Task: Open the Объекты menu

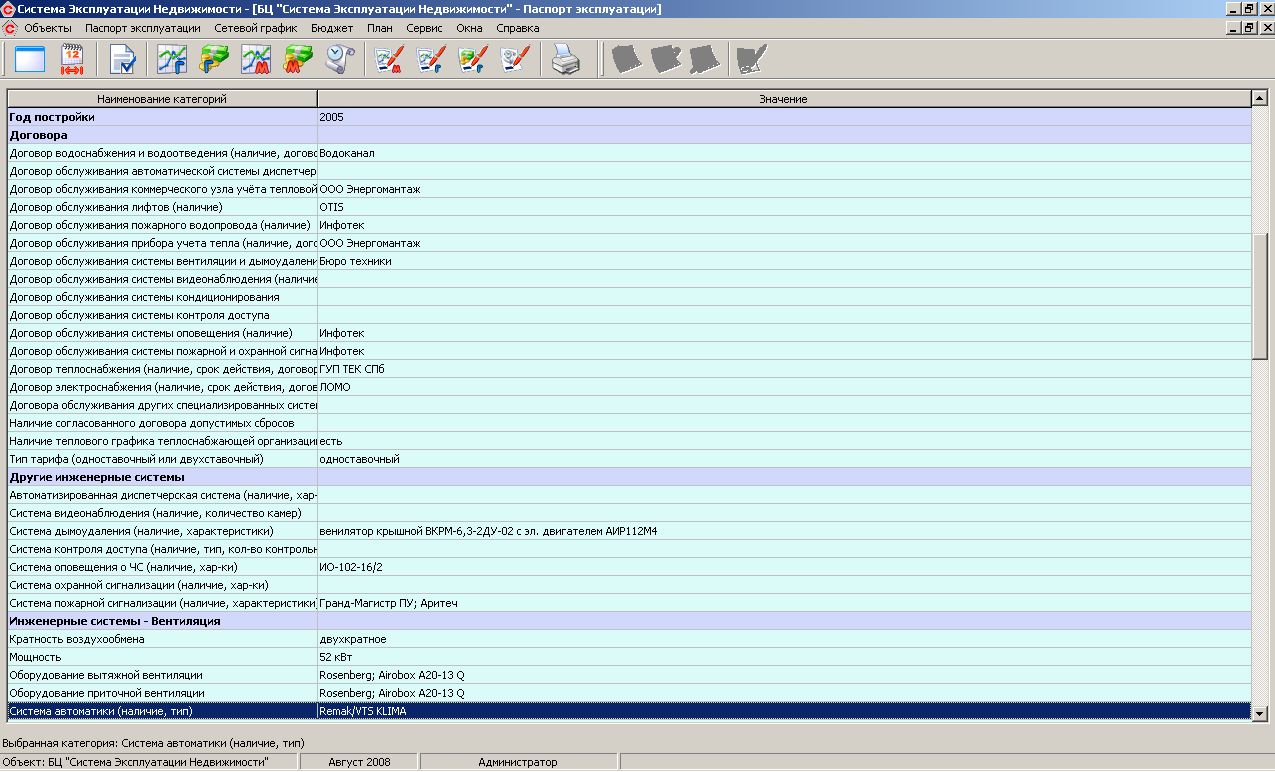Action: coord(48,28)
